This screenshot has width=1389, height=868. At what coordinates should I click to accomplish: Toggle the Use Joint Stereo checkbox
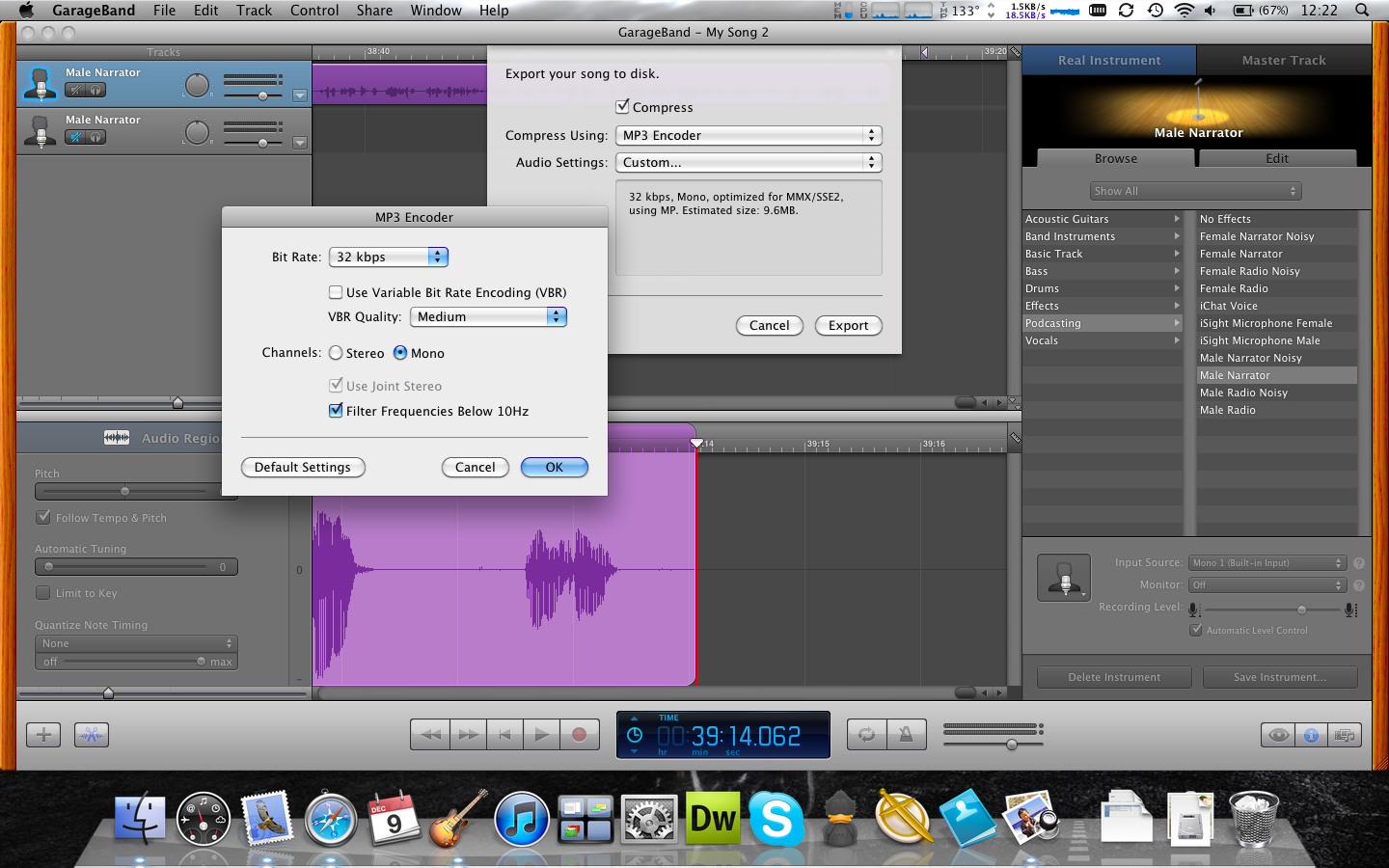336,386
